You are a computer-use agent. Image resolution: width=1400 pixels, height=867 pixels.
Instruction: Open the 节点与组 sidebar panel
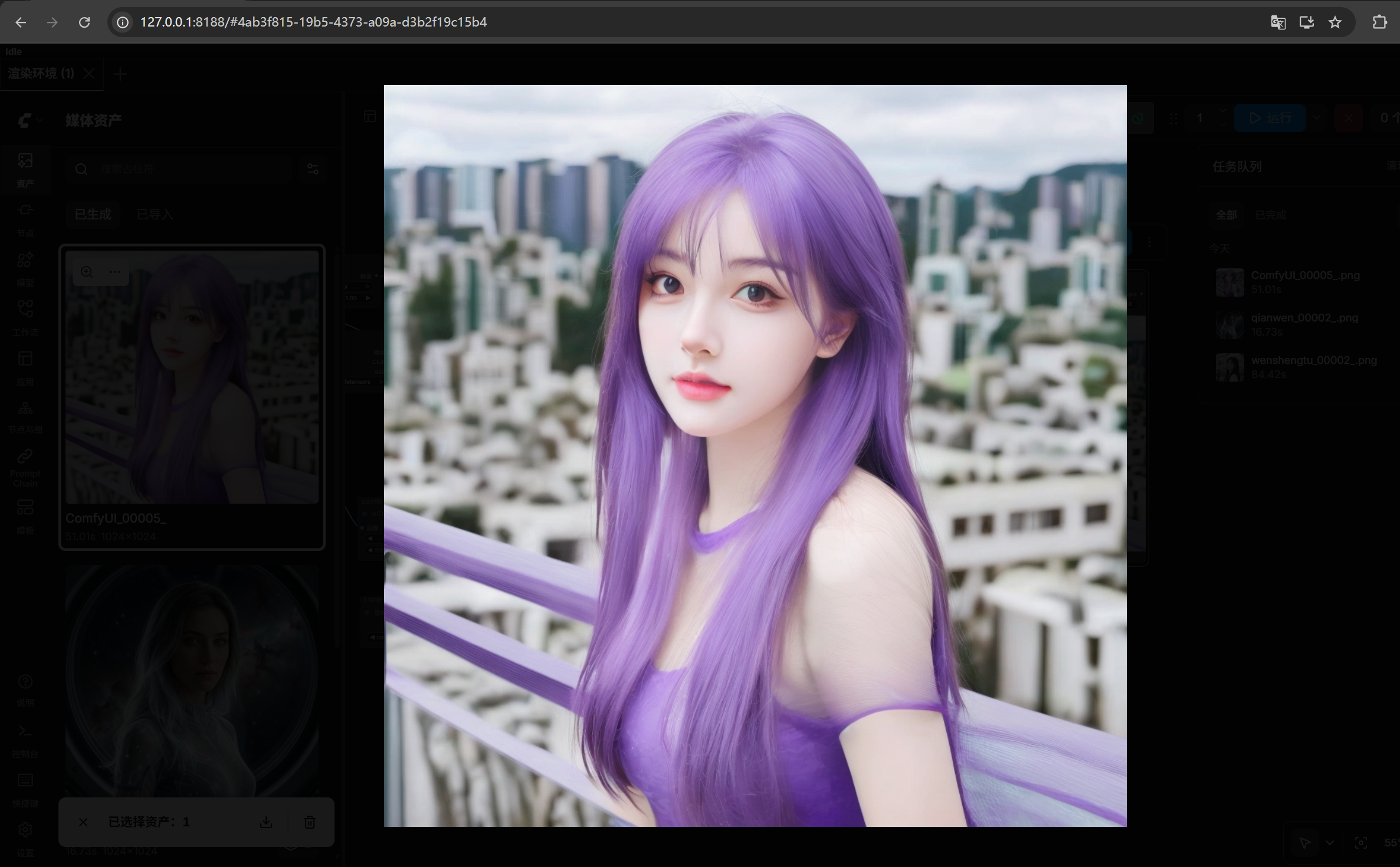click(x=25, y=417)
